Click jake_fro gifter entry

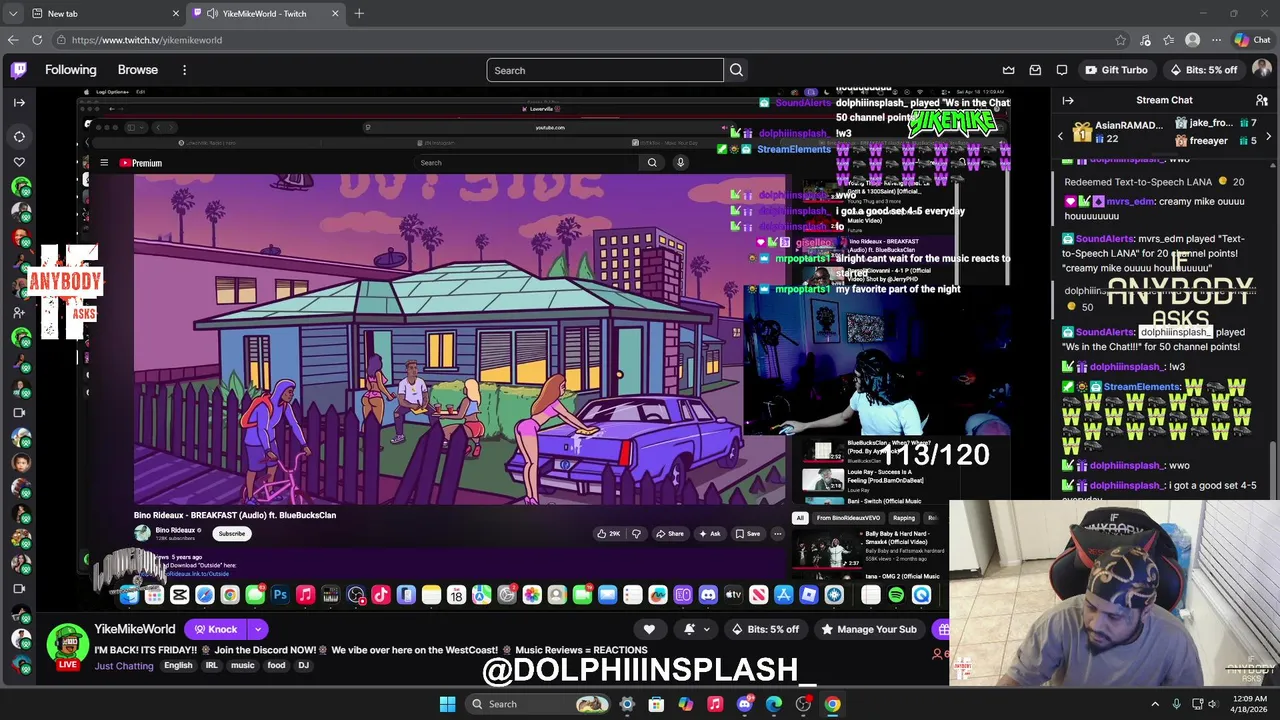pos(1214,123)
